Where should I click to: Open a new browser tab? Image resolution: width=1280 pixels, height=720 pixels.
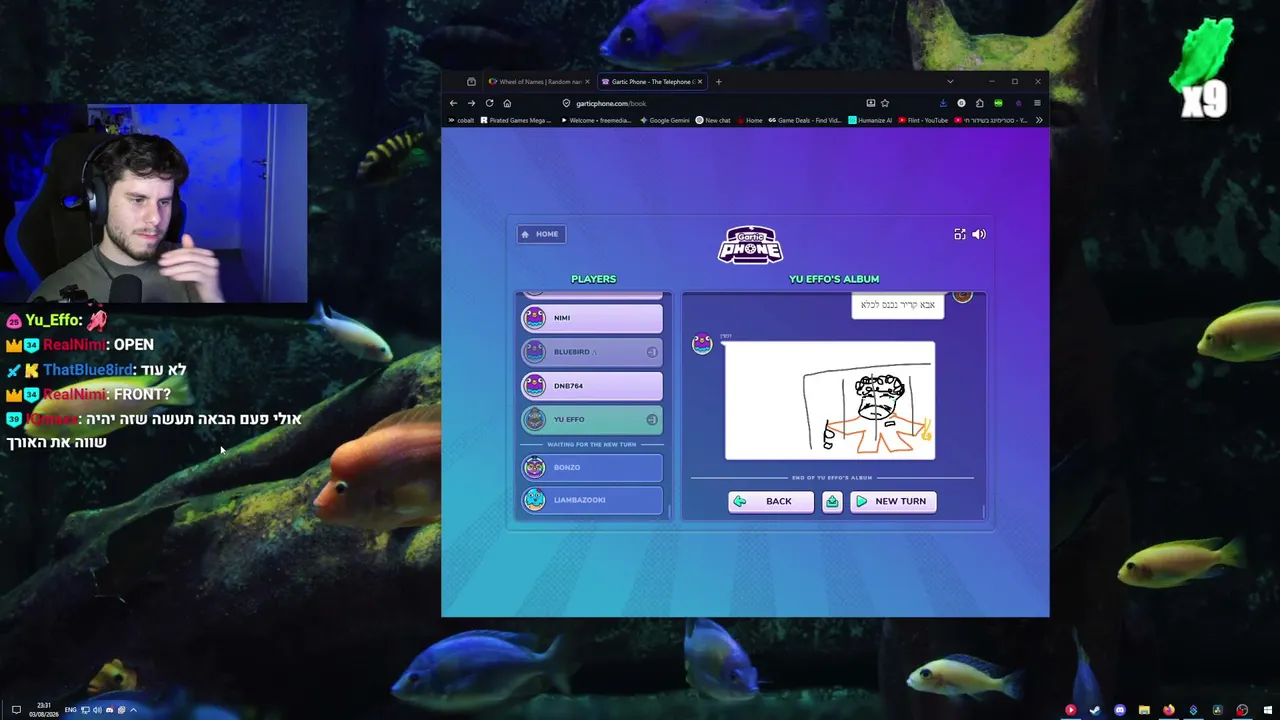[x=718, y=82]
